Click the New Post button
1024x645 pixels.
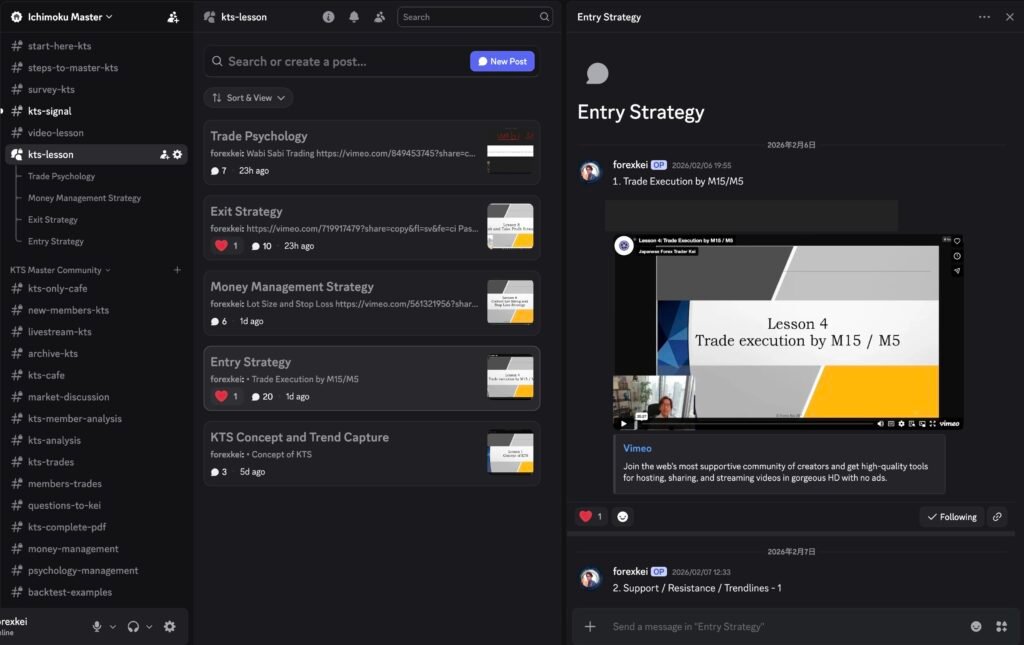(x=502, y=62)
